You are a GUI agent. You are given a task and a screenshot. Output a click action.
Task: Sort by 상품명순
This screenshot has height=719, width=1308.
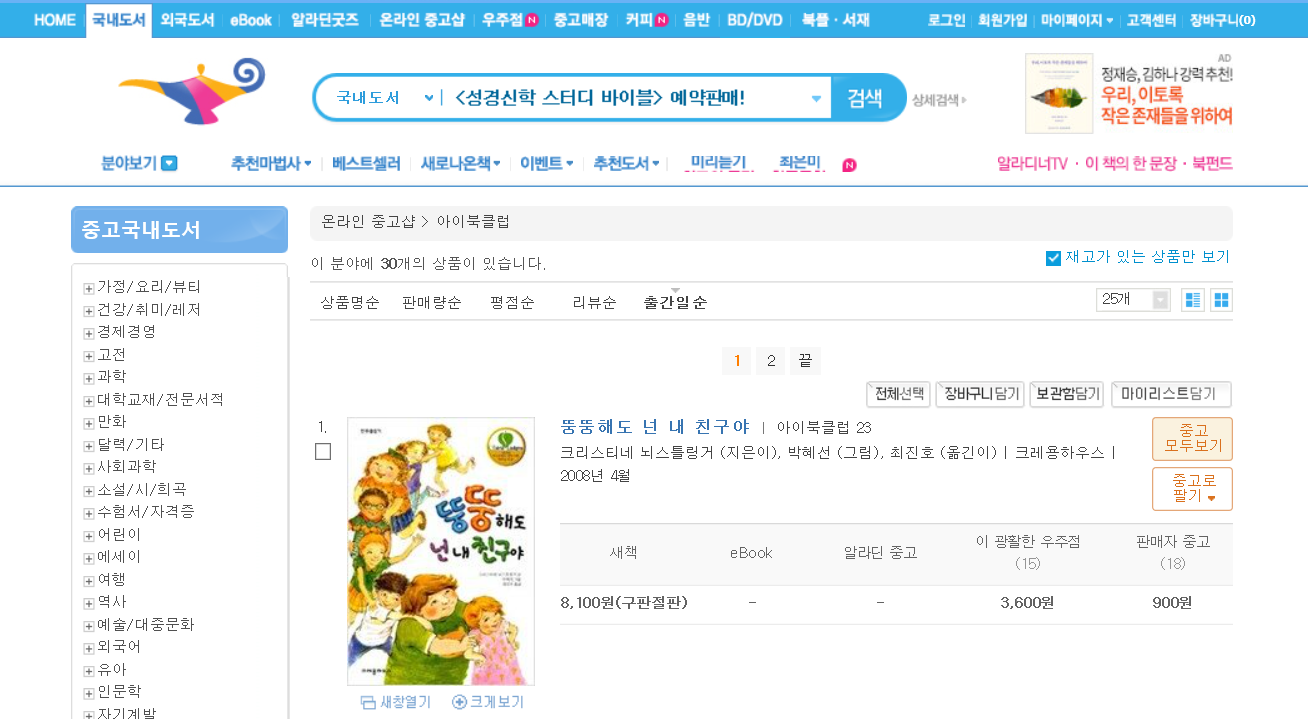click(x=350, y=302)
